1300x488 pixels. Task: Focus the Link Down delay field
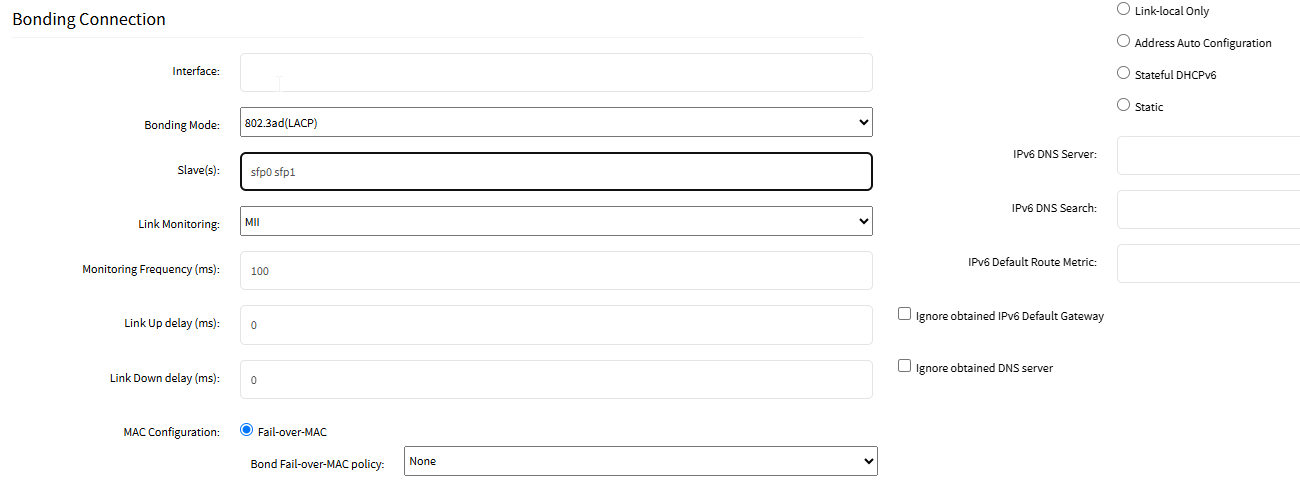click(555, 380)
